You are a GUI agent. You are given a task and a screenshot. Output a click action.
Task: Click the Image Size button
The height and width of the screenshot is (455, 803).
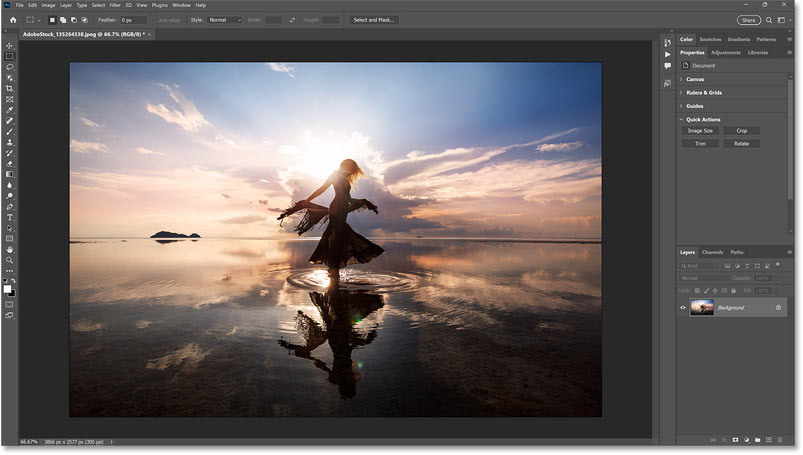pos(700,131)
